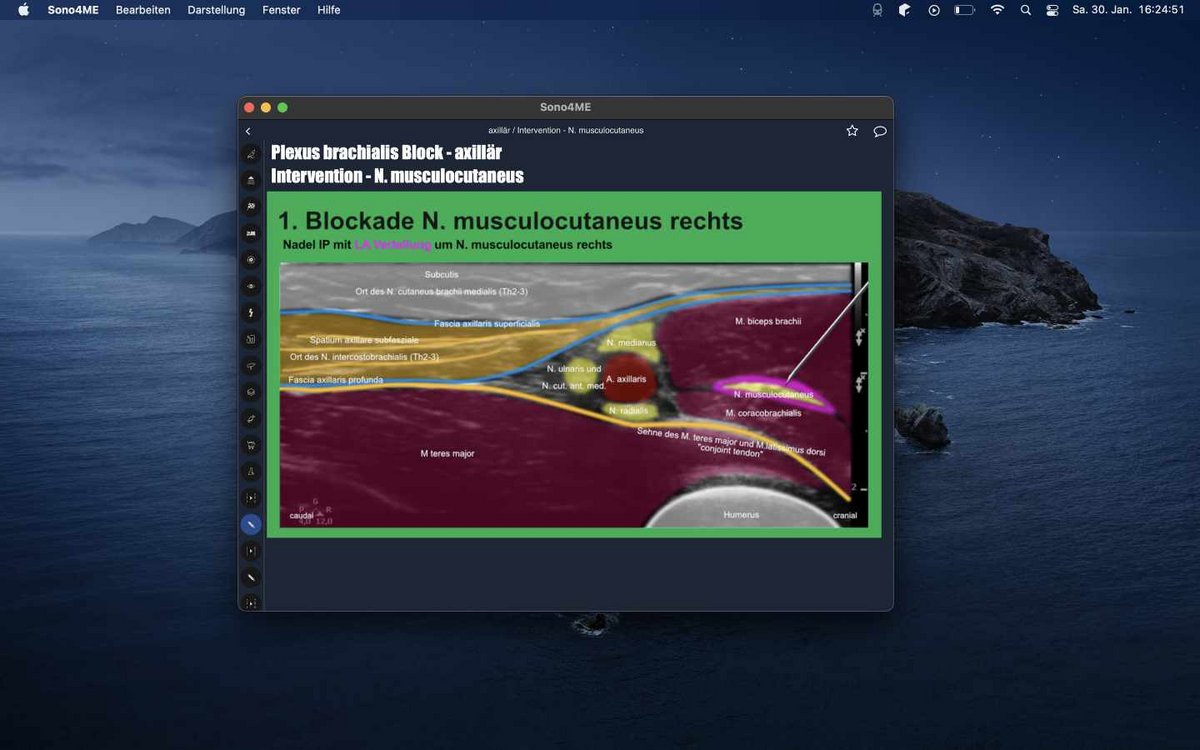1200x750 pixels.
Task: Open the Fenster menu
Action: pyautogui.click(x=281, y=10)
